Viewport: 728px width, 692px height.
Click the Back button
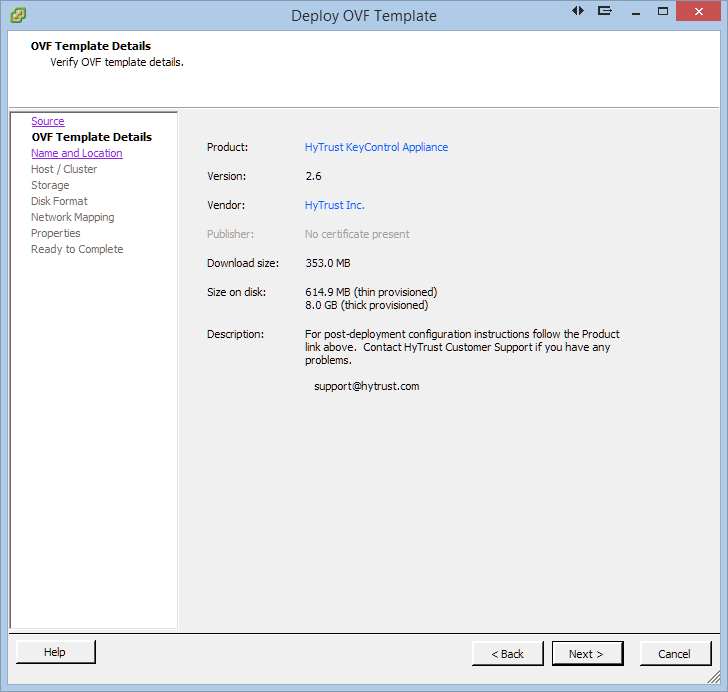point(507,654)
